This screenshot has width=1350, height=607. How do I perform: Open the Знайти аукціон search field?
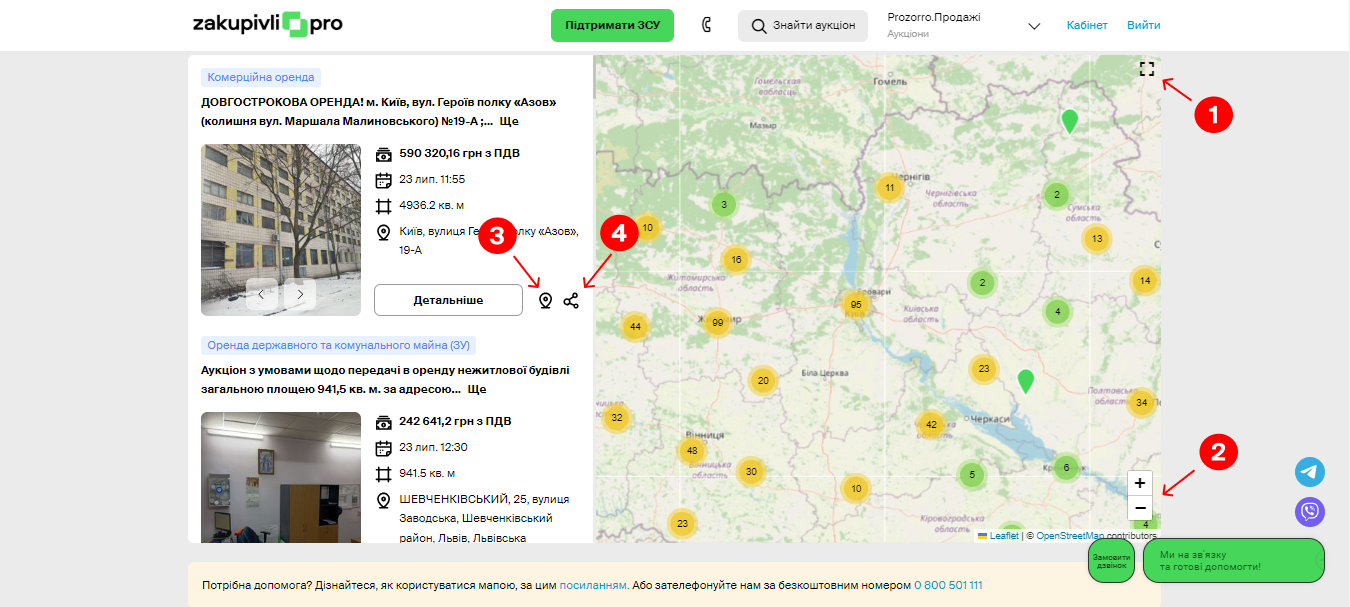pos(803,25)
